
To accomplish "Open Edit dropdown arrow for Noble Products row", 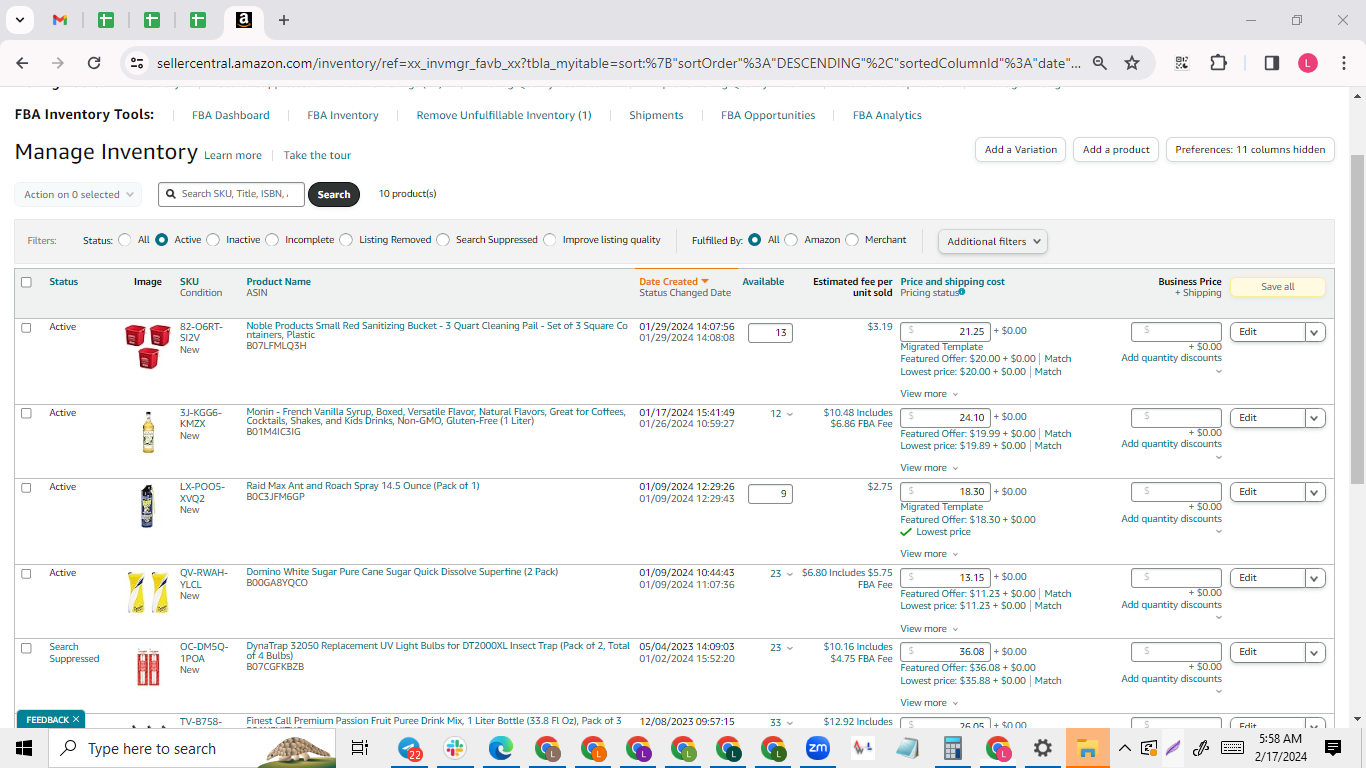I will click(x=1315, y=332).
